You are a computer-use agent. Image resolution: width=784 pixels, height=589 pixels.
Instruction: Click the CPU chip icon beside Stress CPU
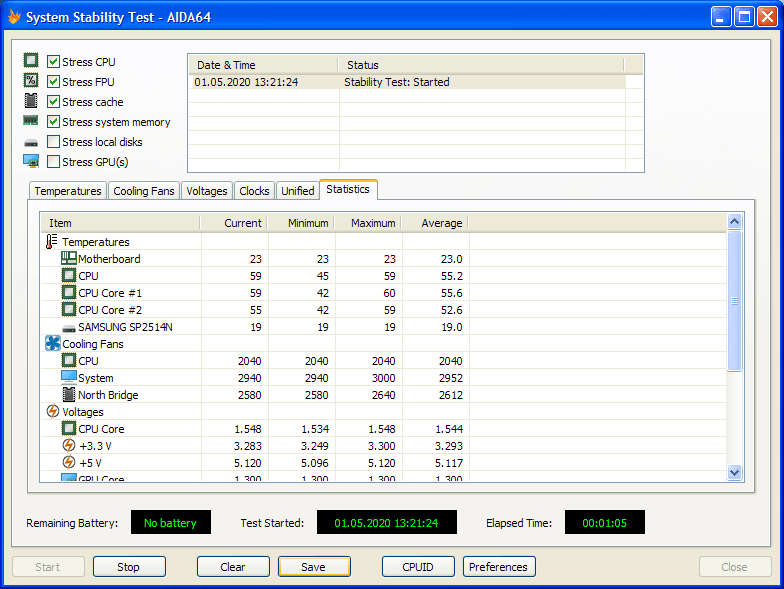tap(31, 60)
